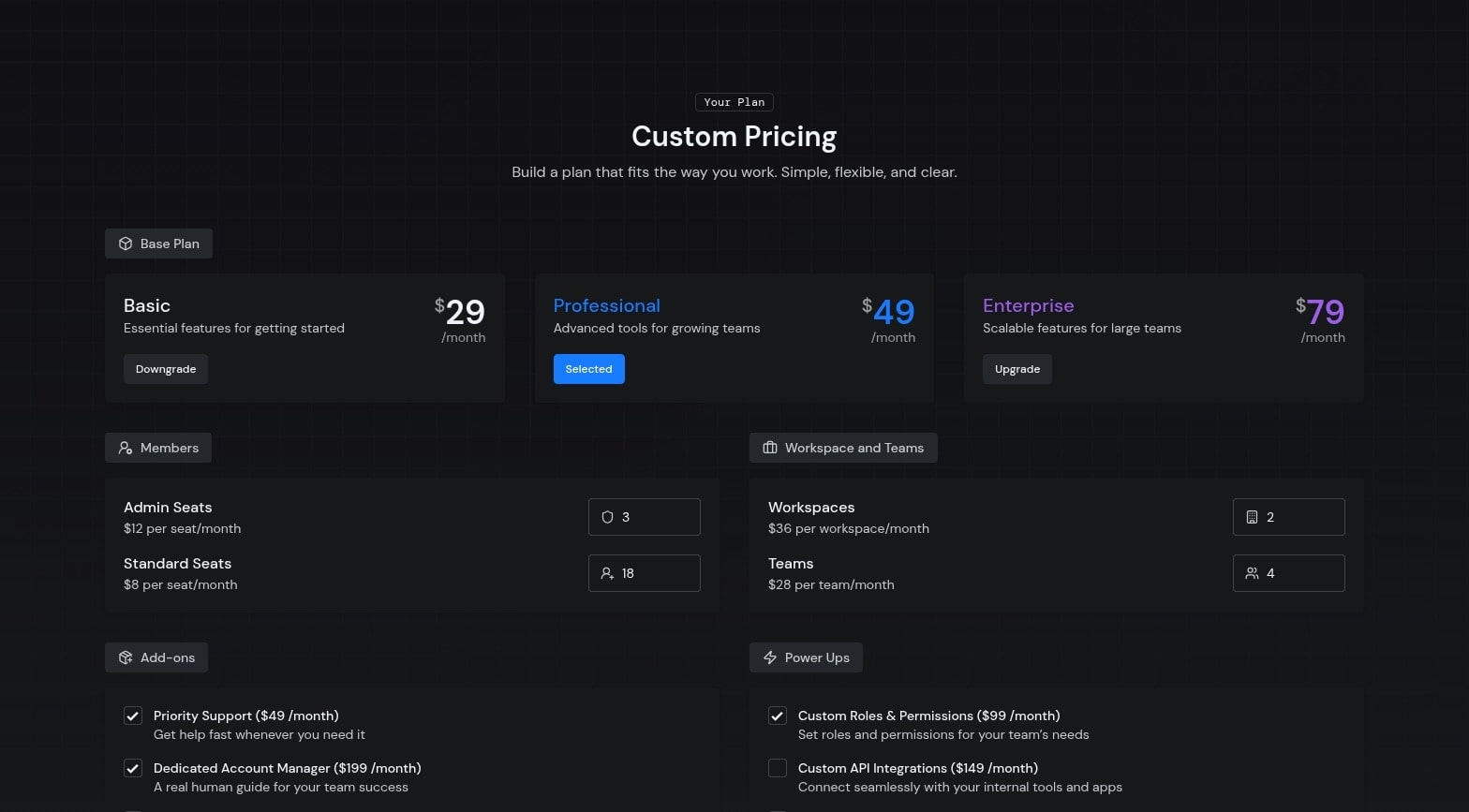The height and width of the screenshot is (812, 1469).
Task: Click the cube icon beside Base Plan
Action: coord(126,244)
